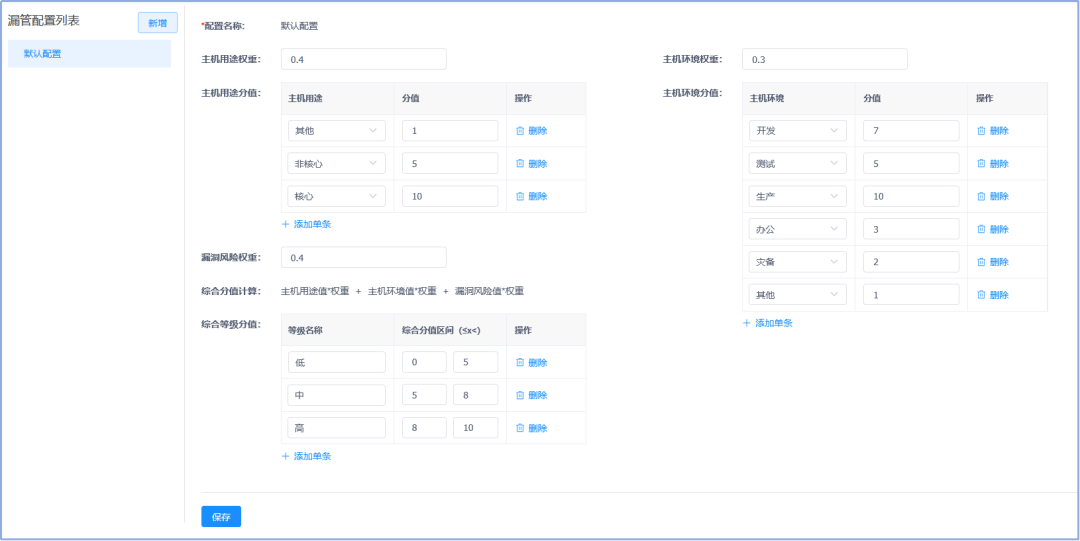Edit lower bound of 高 level range

tap(424, 428)
